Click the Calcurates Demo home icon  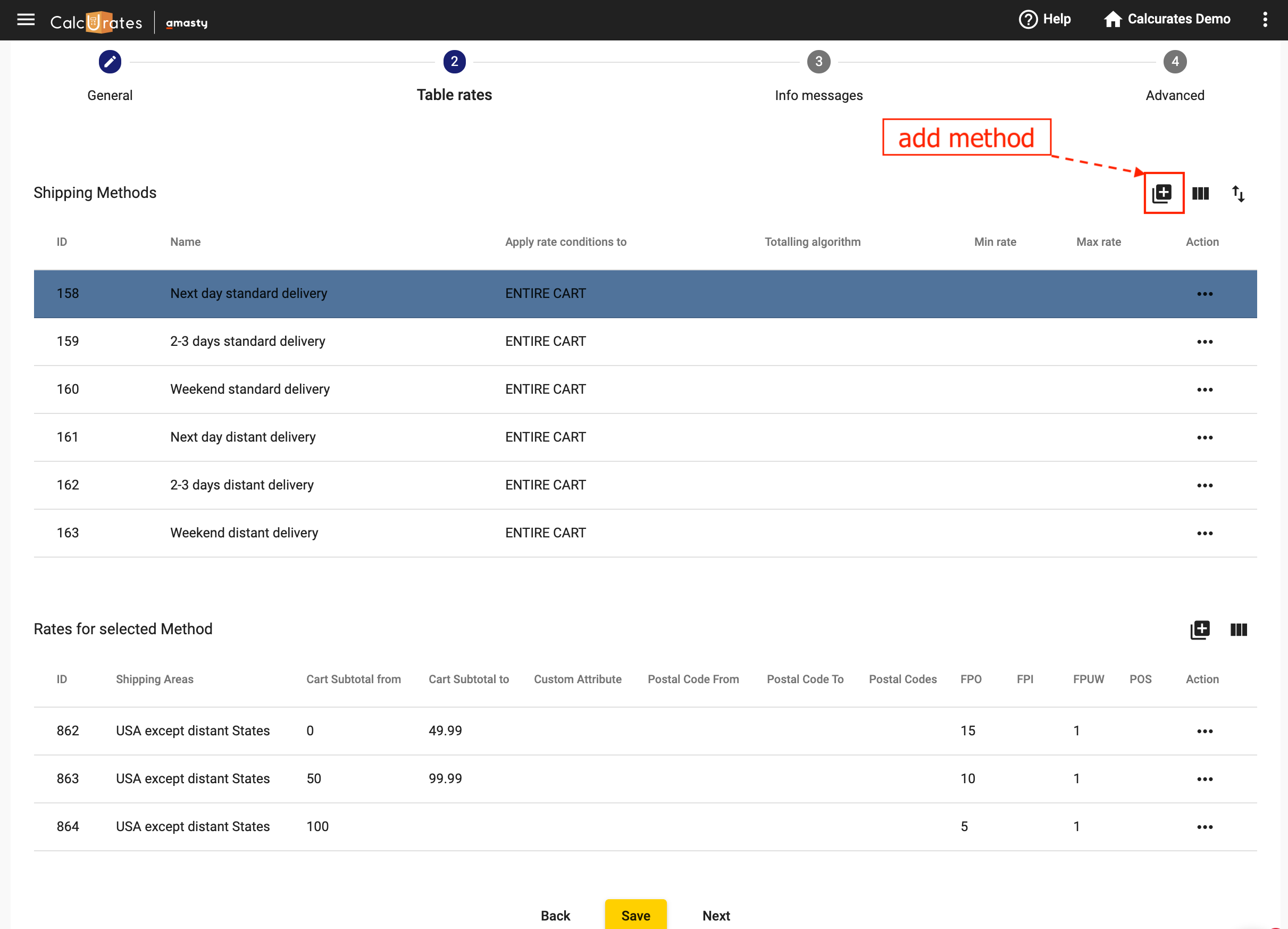(1113, 19)
